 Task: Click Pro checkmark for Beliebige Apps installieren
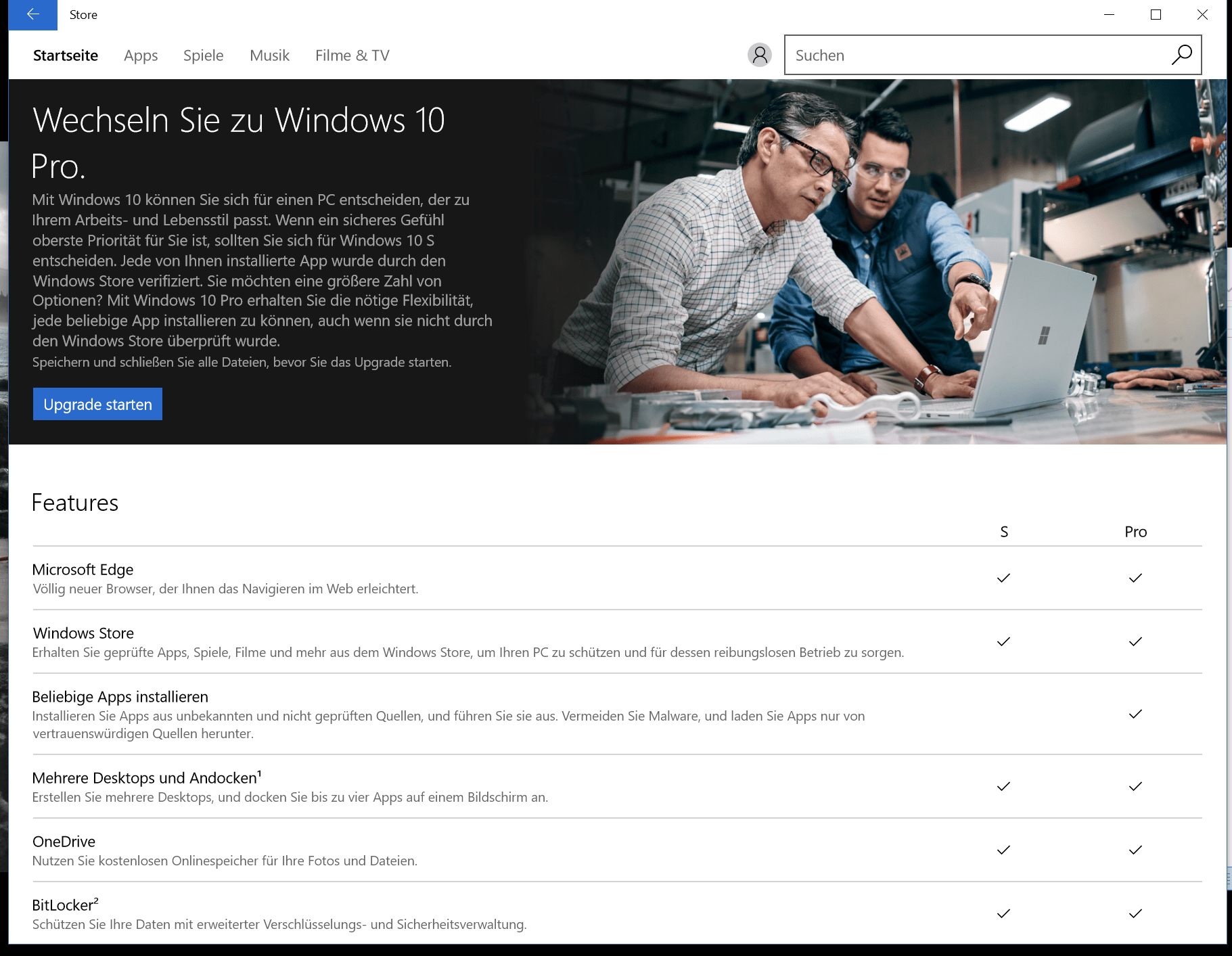coord(1135,714)
